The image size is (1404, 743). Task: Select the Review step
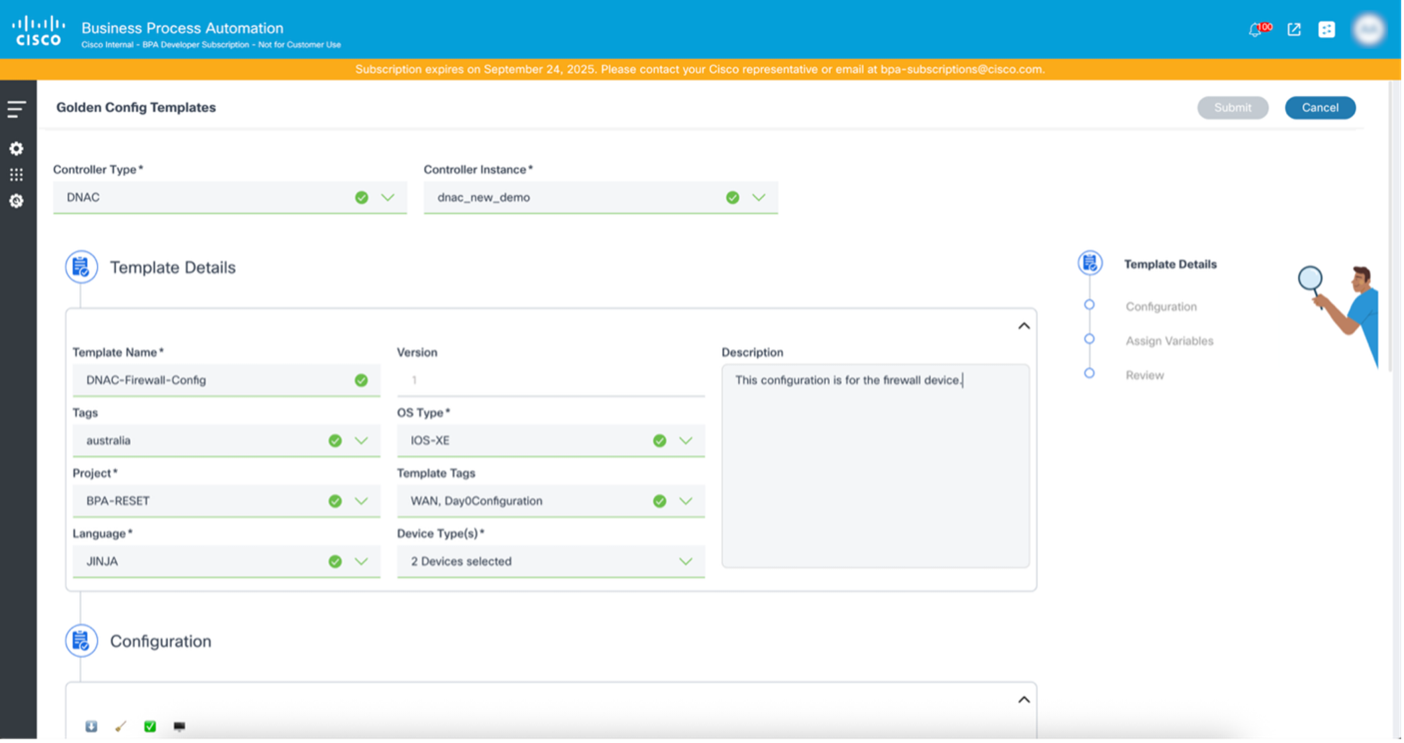(1145, 376)
